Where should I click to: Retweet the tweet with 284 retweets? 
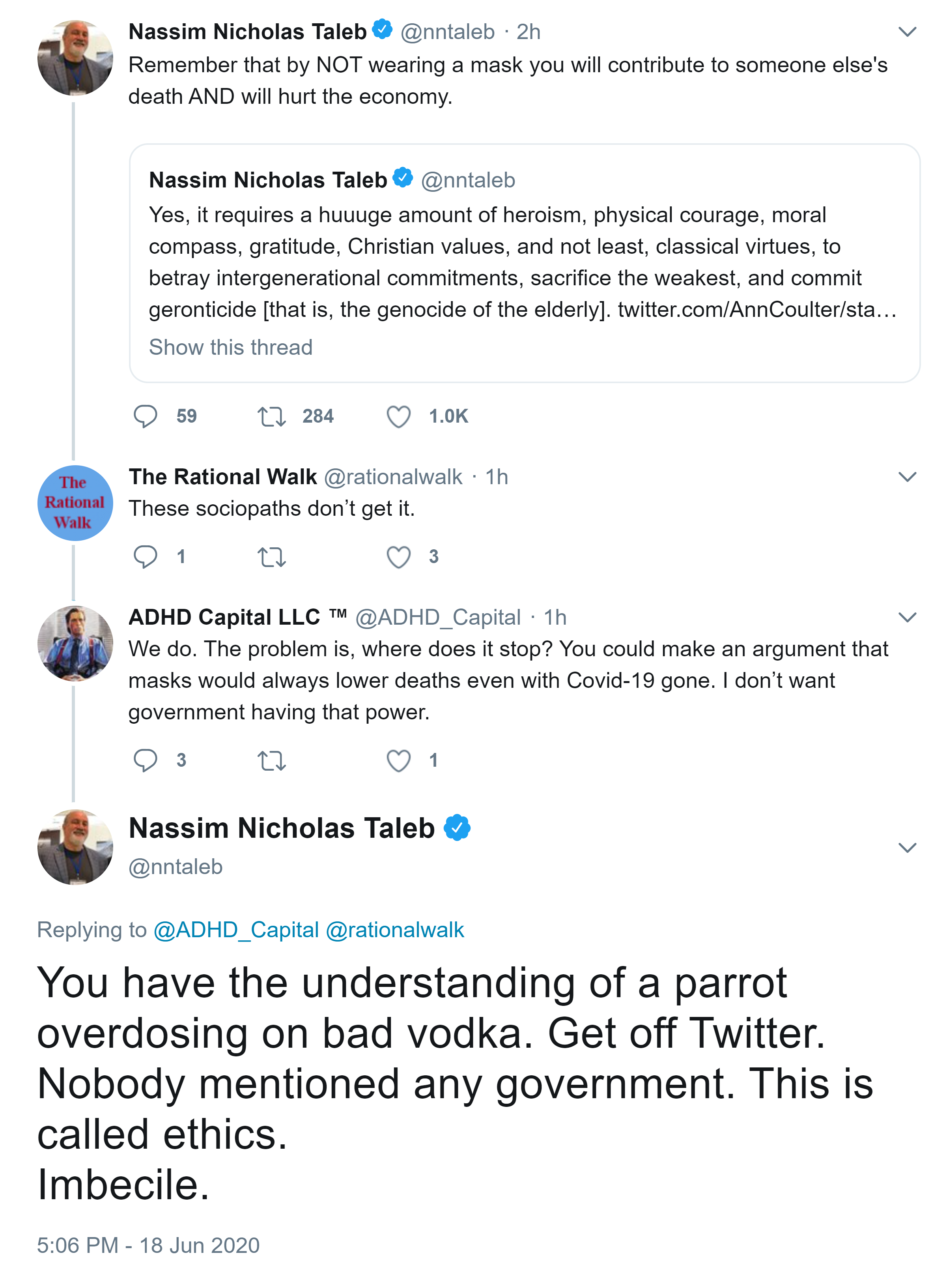(x=271, y=416)
